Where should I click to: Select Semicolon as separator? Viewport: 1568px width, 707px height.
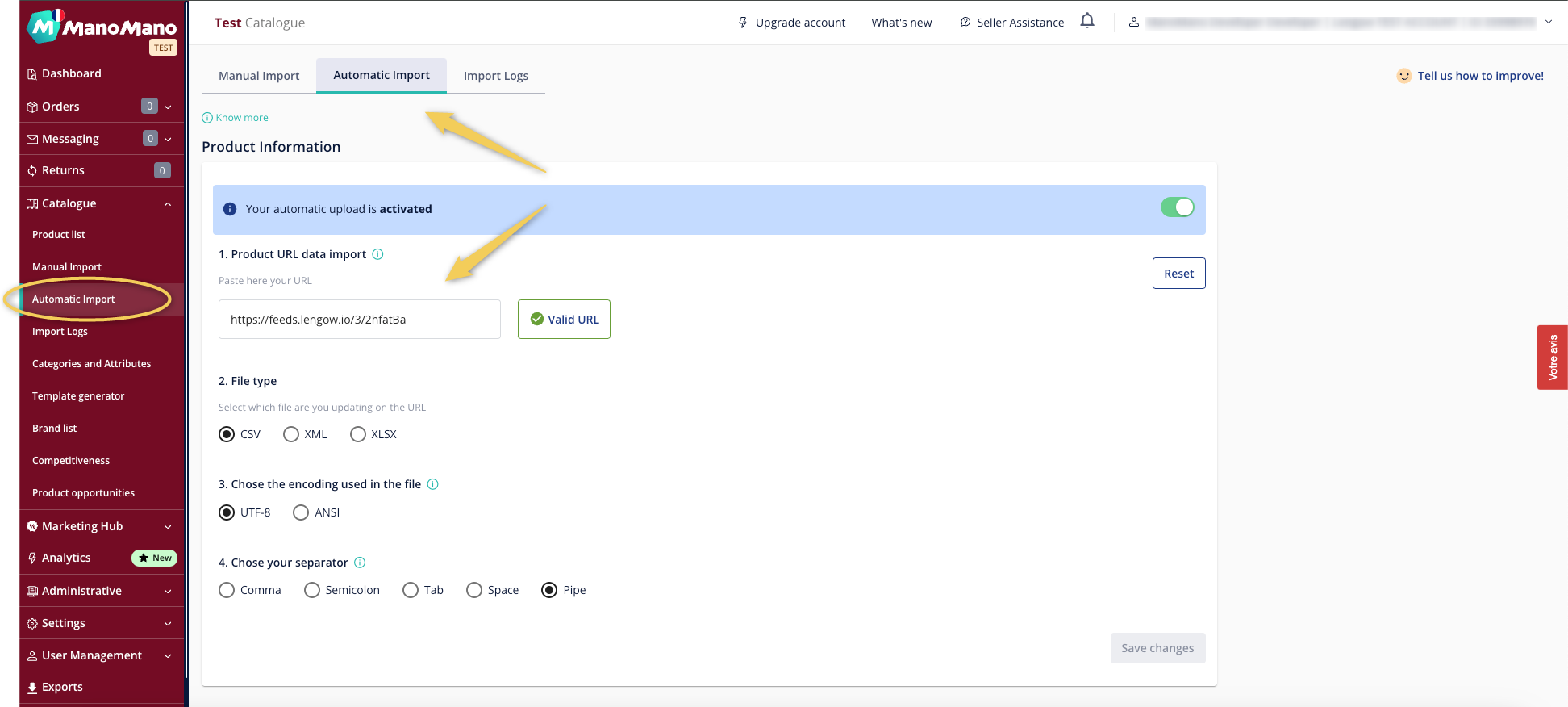pyautogui.click(x=312, y=590)
